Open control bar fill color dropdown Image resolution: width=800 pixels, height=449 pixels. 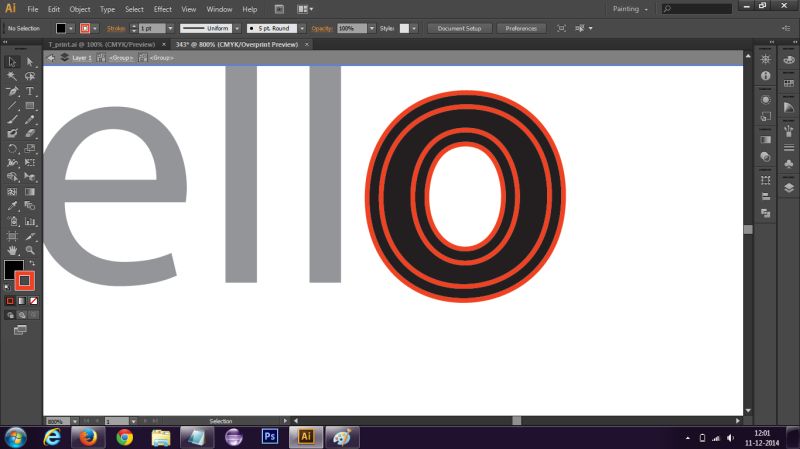[x=71, y=29]
